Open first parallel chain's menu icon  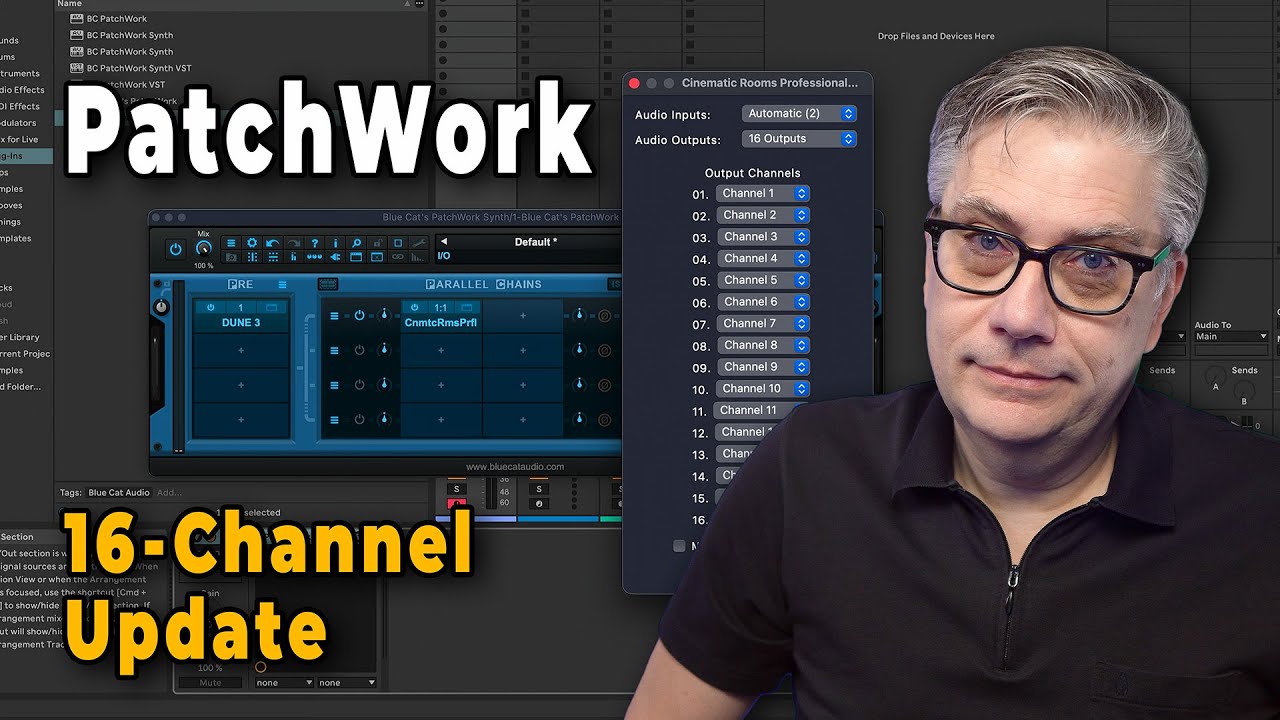coord(334,316)
